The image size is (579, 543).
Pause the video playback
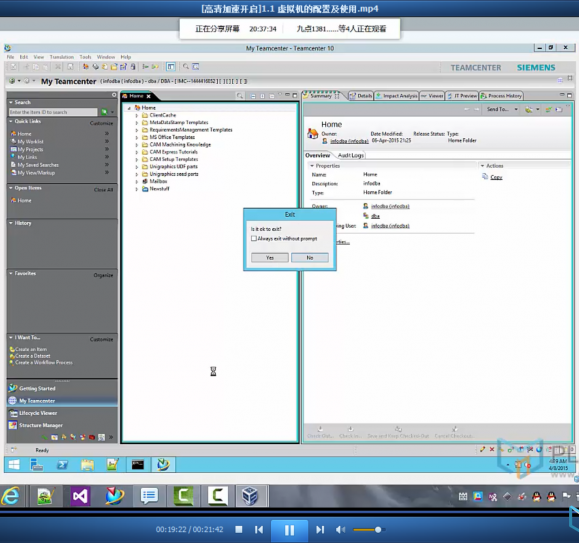[x=290, y=530]
